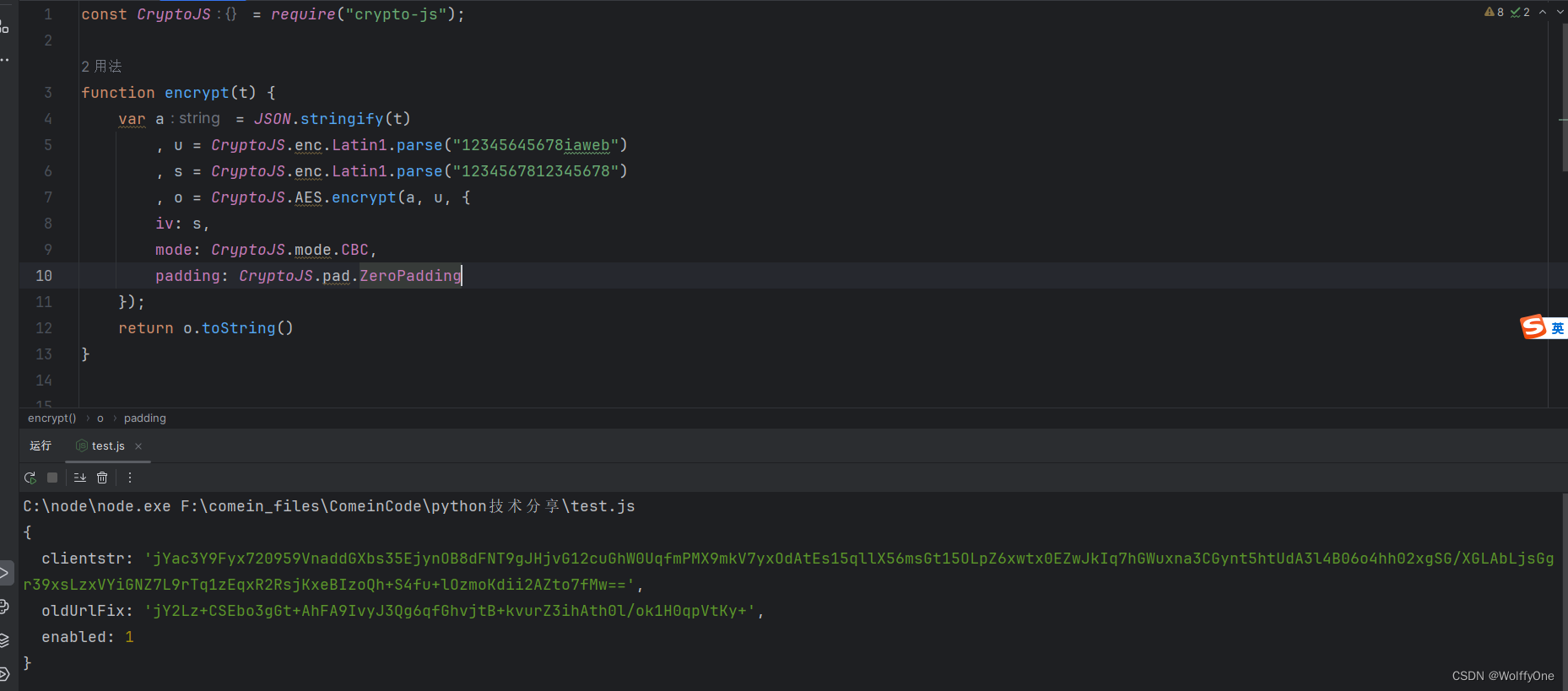Click the 'oldUrlFix:' key in output
The image size is (1568, 691).
(x=88, y=611)
